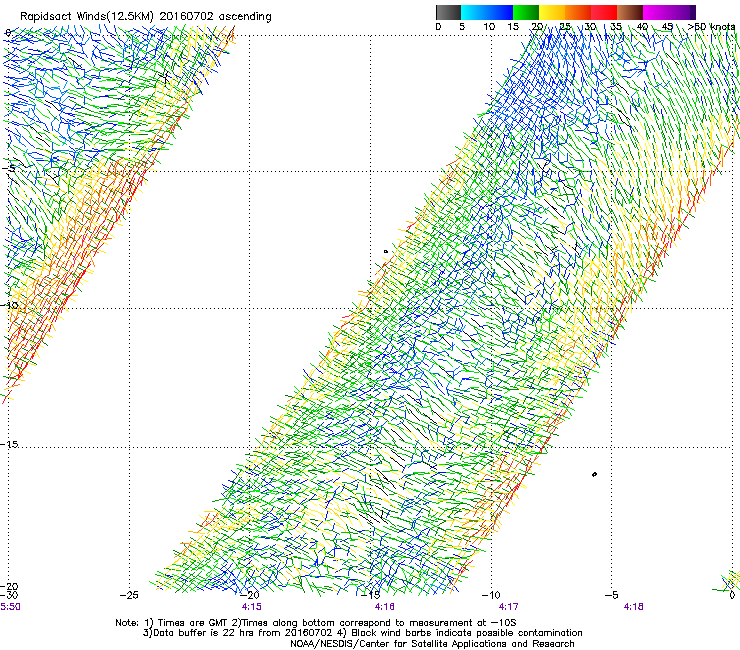Click the title 'Rapidsact Winds(12.5KM) 20160702 ascending'
Image resolution: width=740 pixels, height=650 pixels.
(145, 17)
